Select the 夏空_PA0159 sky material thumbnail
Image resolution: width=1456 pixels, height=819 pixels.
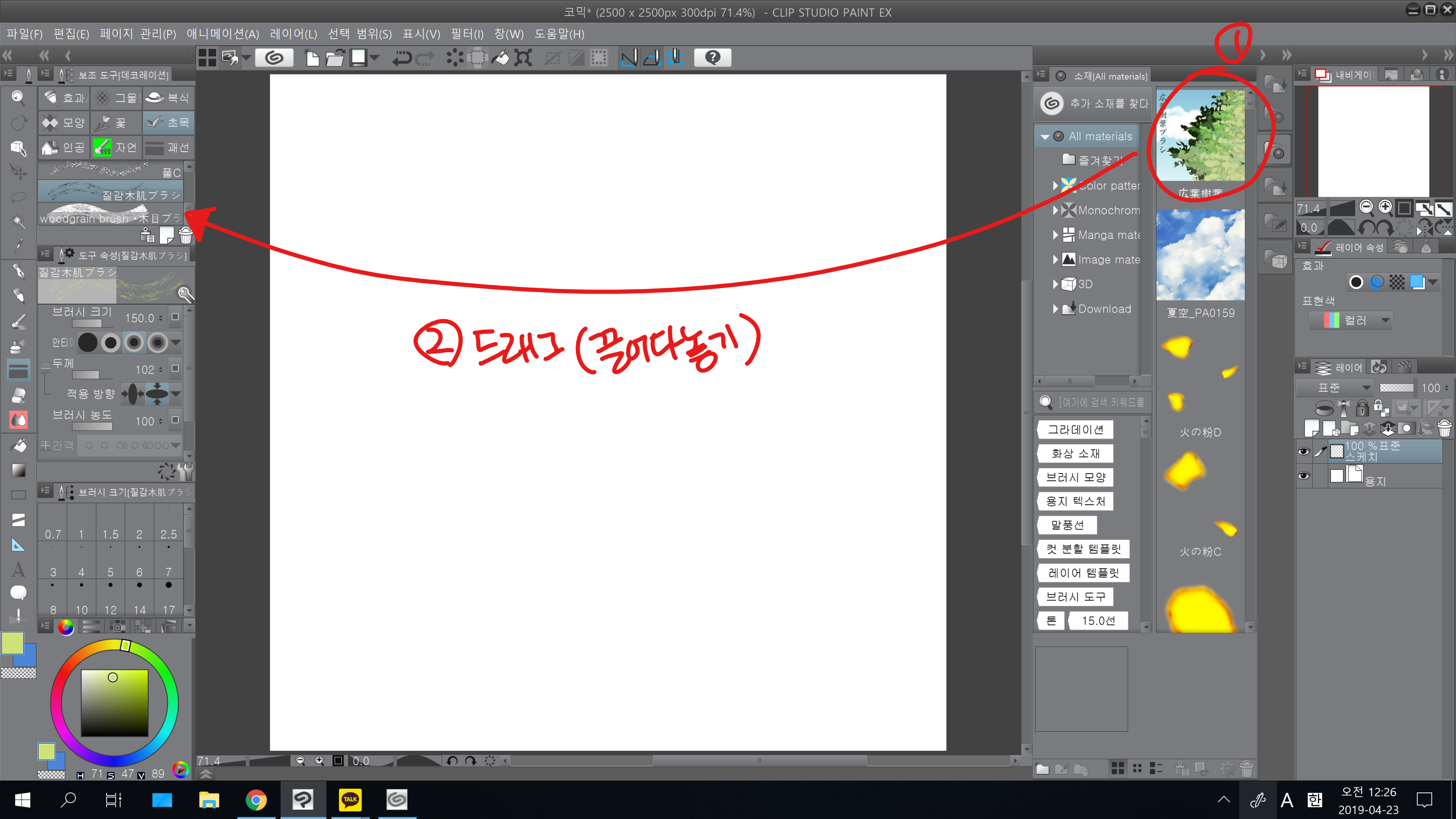click(1200, 255)
